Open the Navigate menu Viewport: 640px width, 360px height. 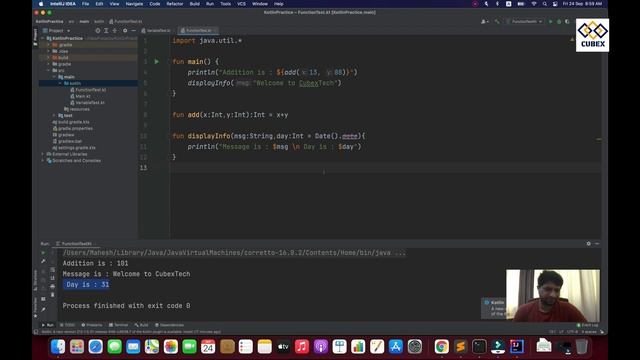pyautogui.click(x=134, y=4)
